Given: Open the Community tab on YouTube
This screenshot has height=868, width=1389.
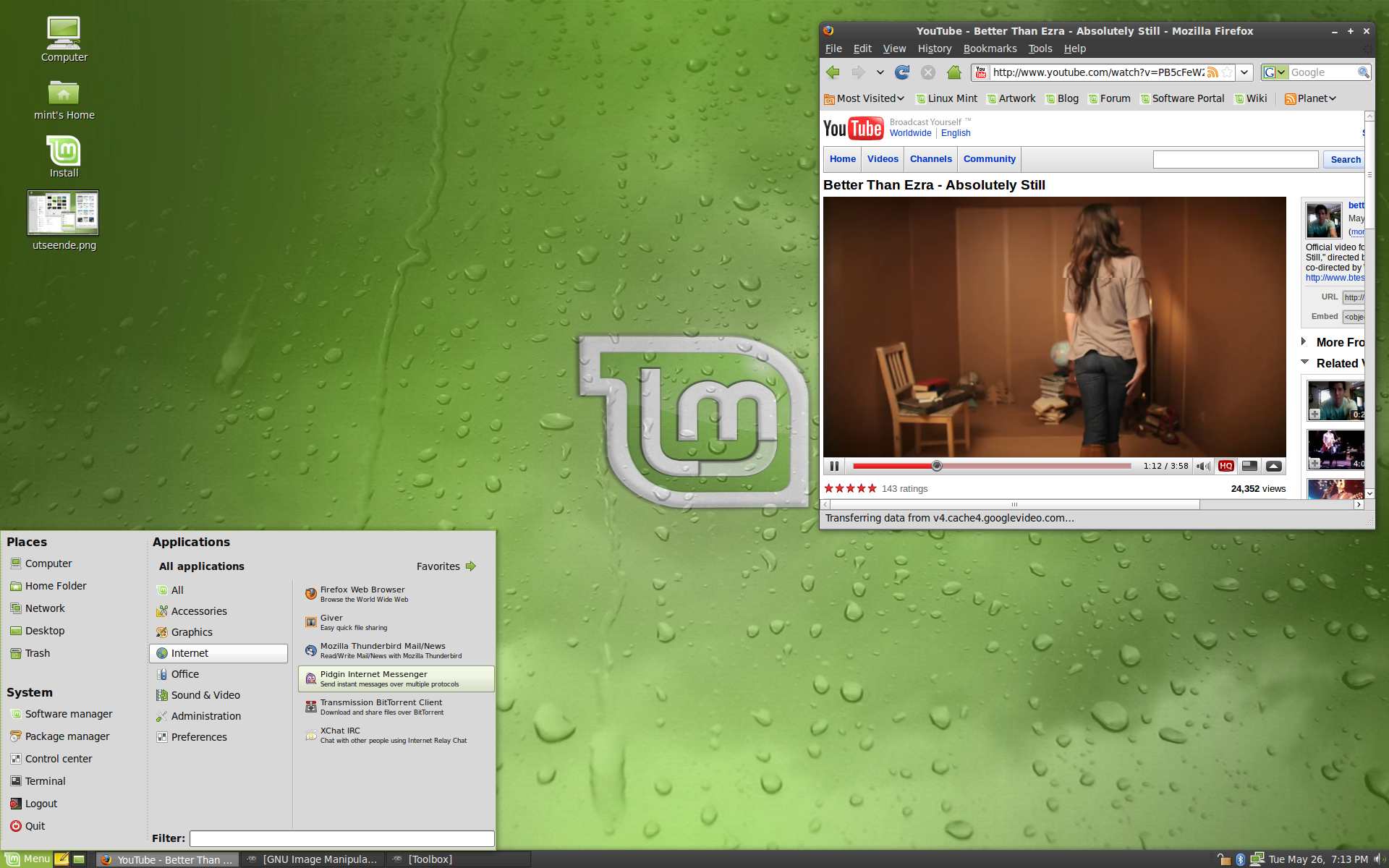Looking at the screenshot, I should pos(989,159).
